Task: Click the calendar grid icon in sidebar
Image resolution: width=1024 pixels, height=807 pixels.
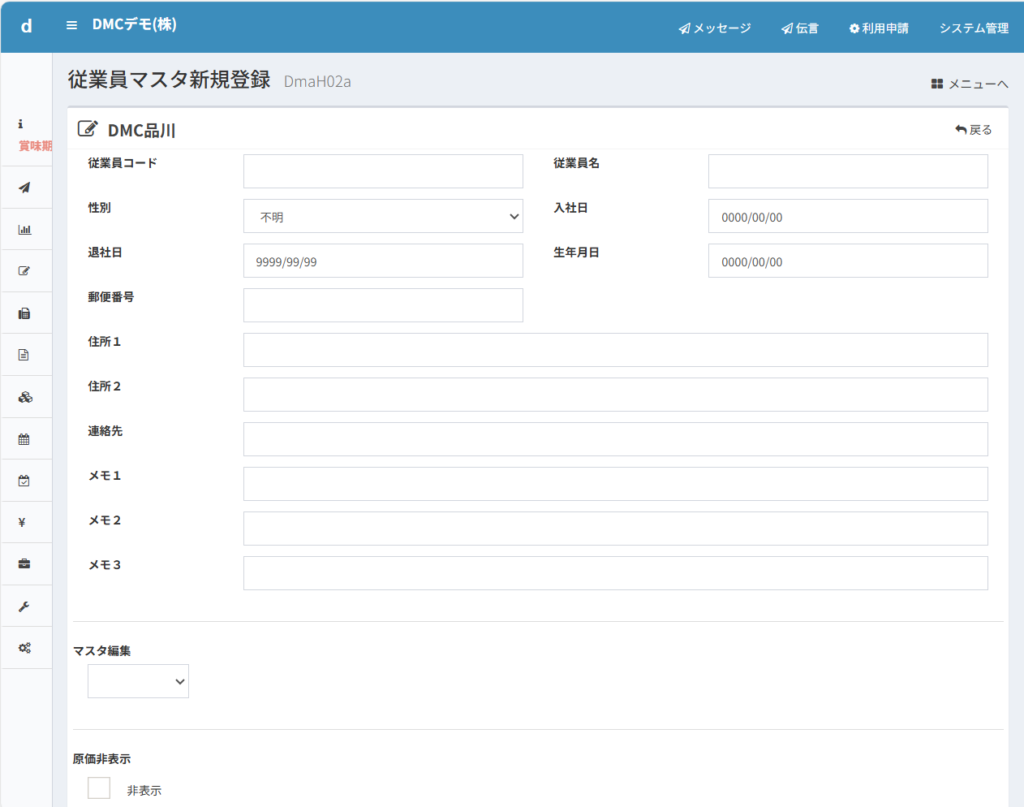Action: click(x=25, y=439)
